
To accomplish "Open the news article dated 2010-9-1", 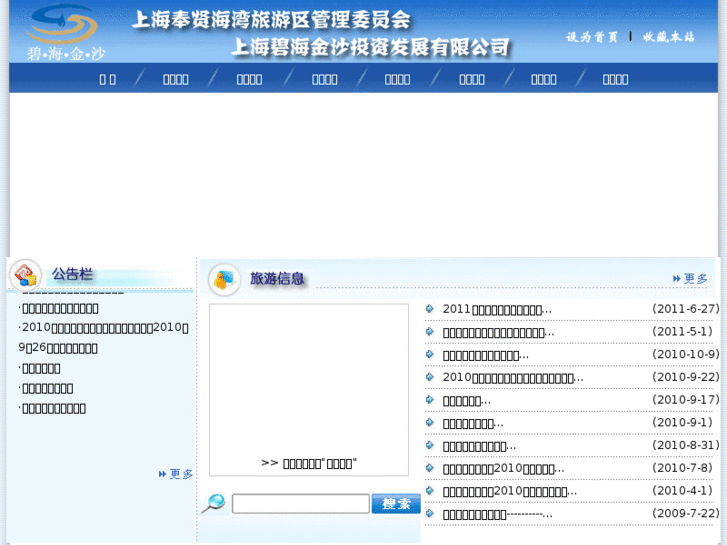I will tap(473, 423).
